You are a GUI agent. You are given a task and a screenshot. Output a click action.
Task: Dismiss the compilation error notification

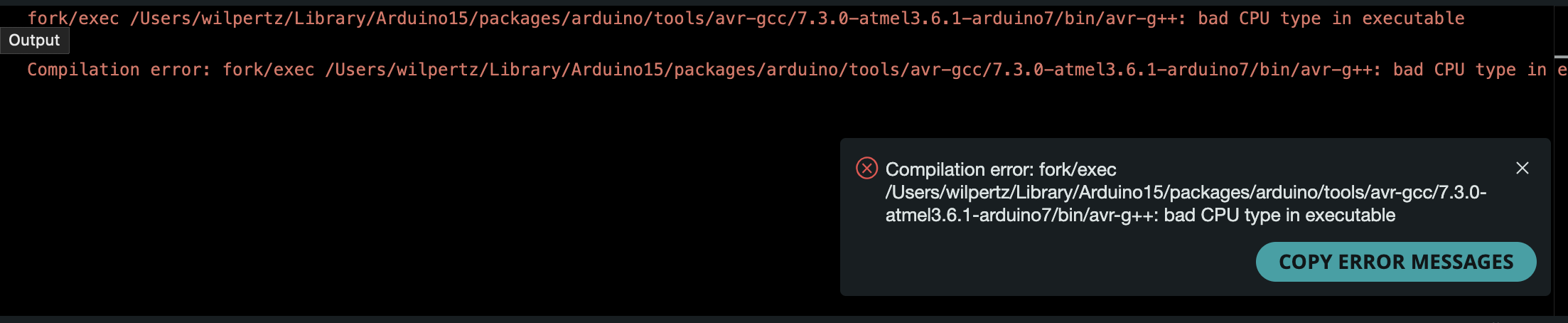pyautogui.click(x=1522, y=168)
